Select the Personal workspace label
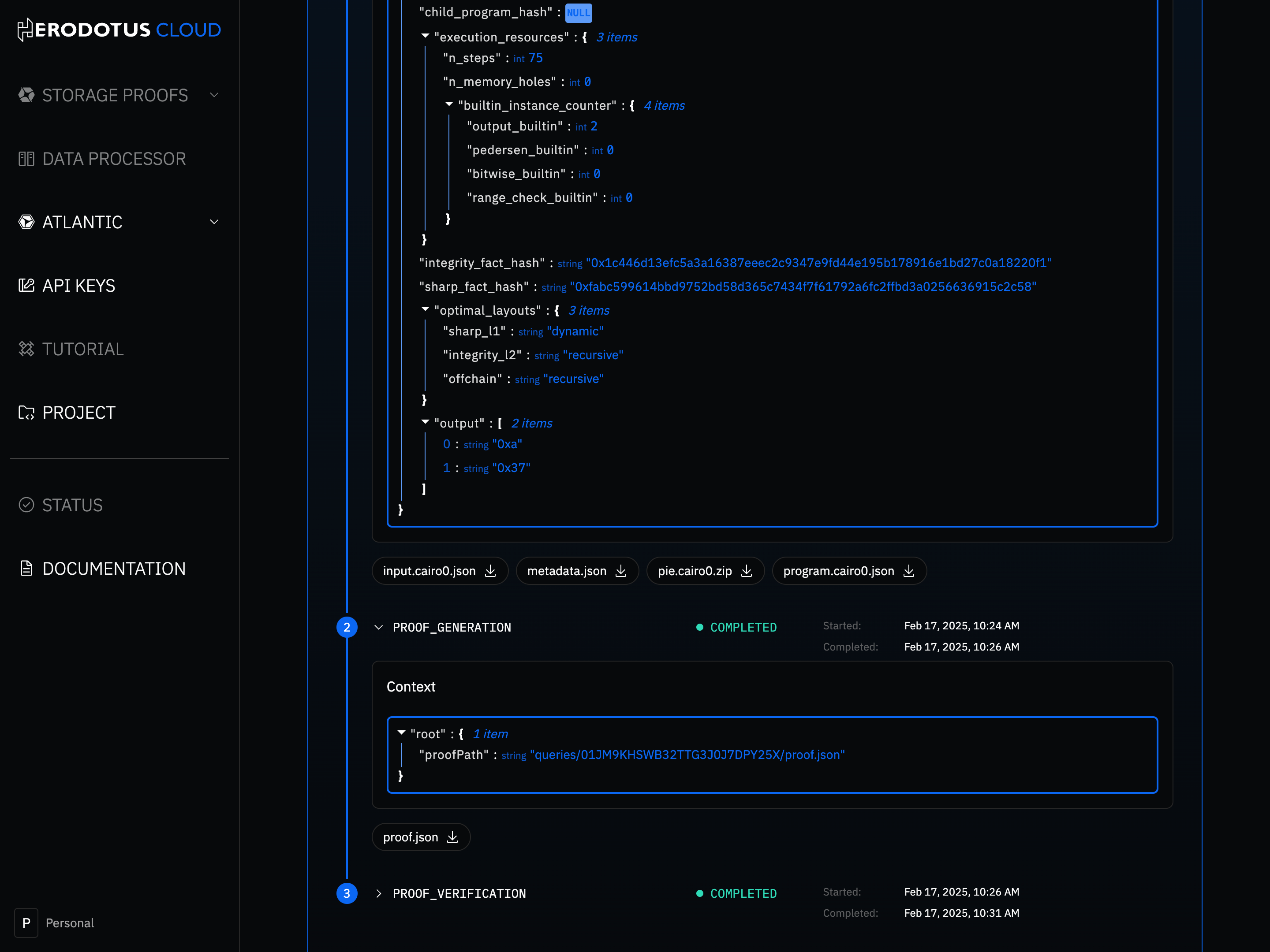This screenshot has width=1270, height=952. [x=70, y=923]
